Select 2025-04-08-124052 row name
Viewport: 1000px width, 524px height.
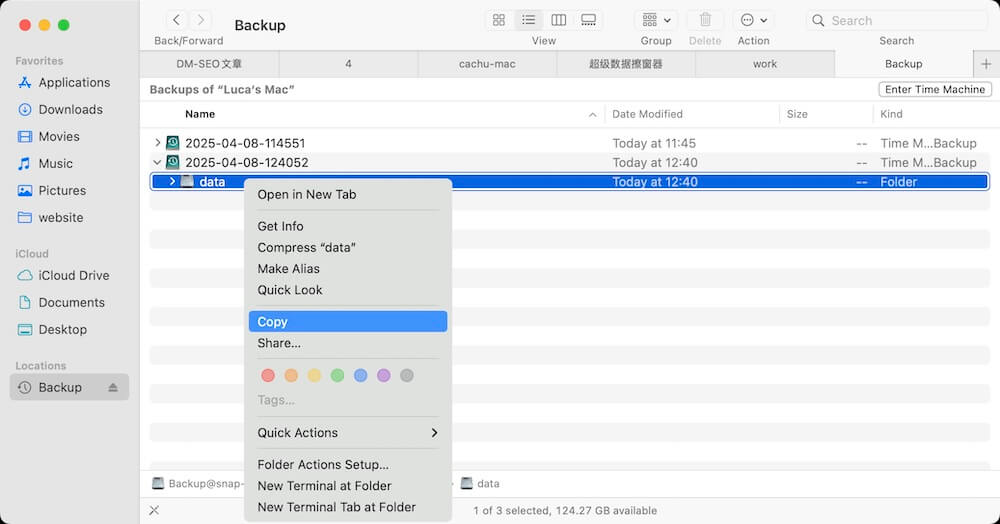247,163
